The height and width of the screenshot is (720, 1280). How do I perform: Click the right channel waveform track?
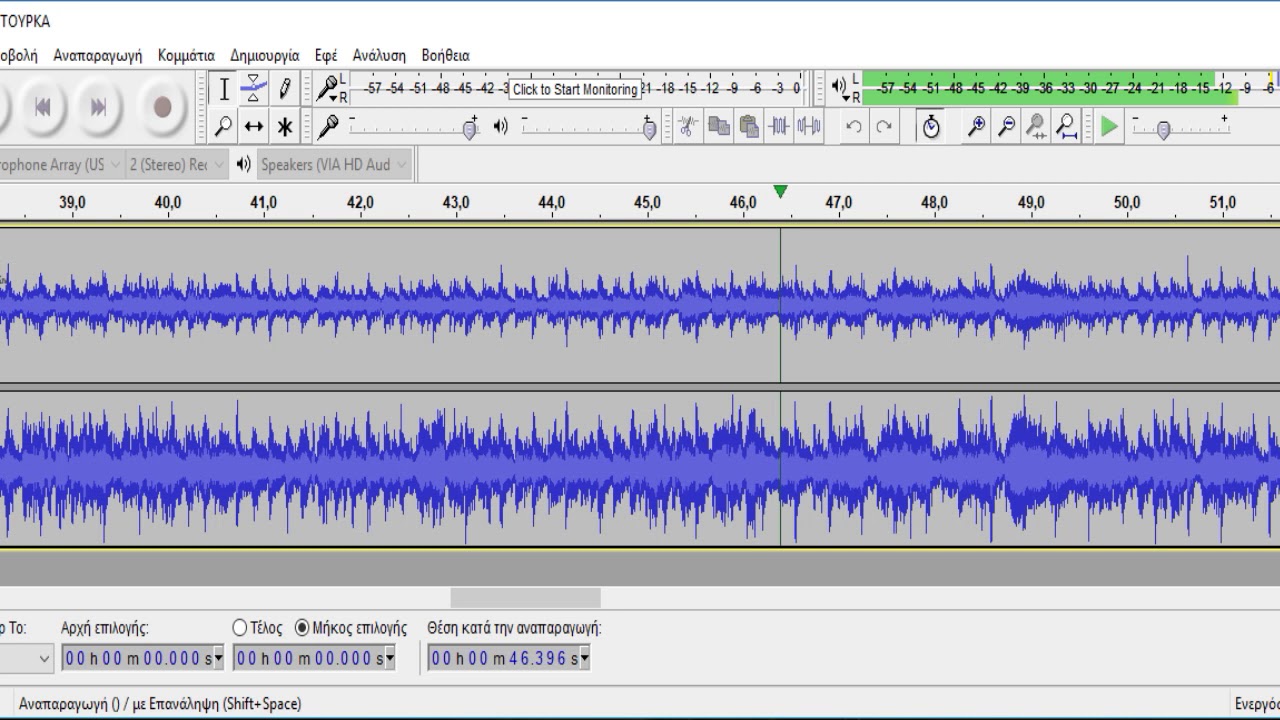[x=640, y=469]
